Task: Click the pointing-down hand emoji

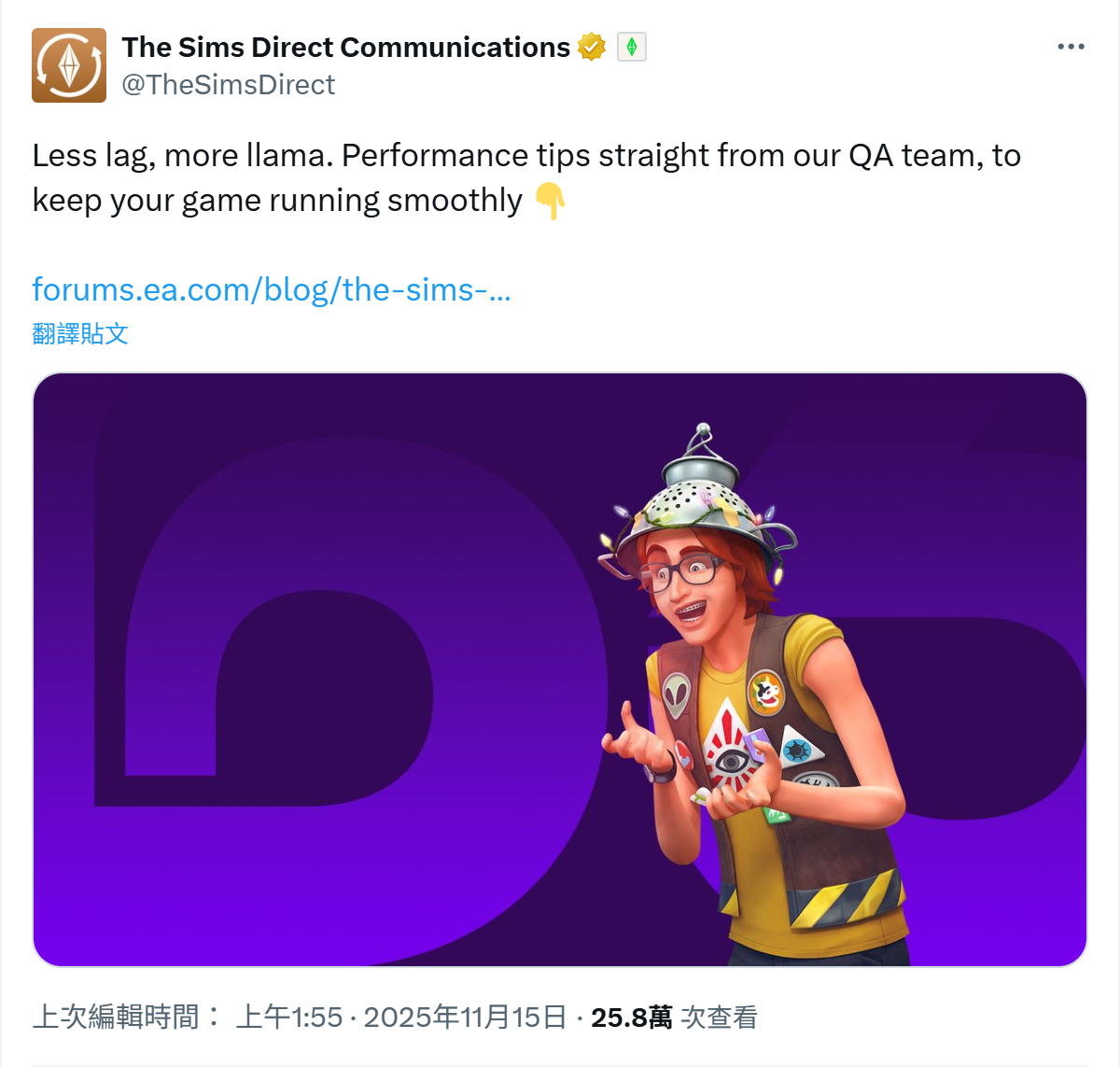Action: [551, 201]
